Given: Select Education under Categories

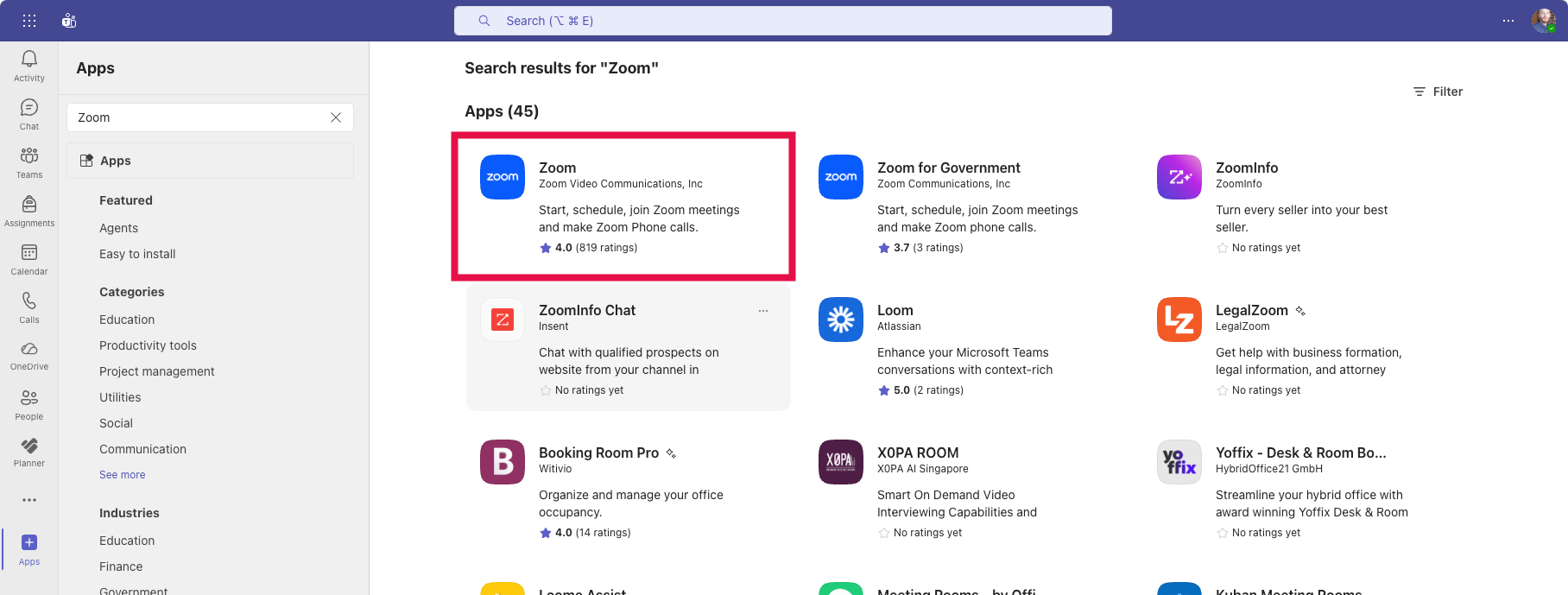Looking at the screenshot, I should pos(127,320).
